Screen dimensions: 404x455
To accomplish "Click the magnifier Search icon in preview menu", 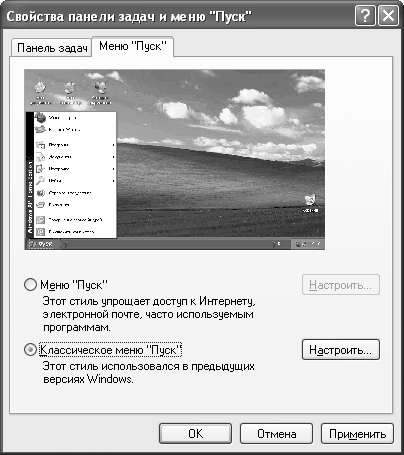I will (x=40, y=180).
